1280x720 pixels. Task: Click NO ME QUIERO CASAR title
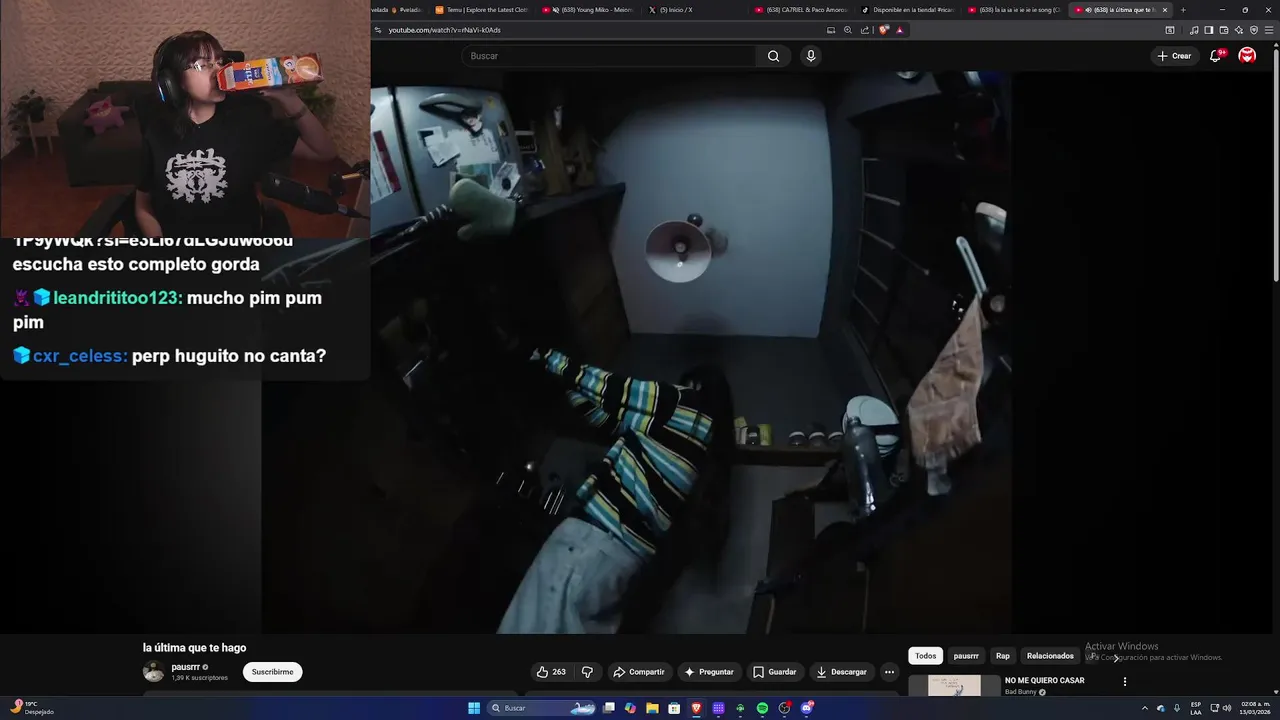click(1044, 681)
